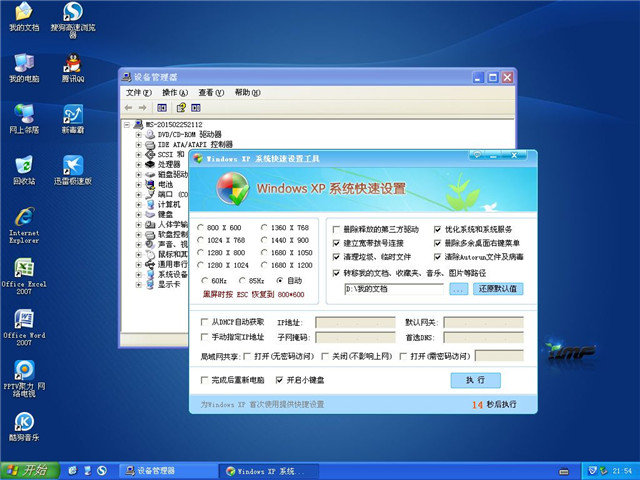Viewport: 640px width, 480px height.
Task: Open the My Computer desktop icon
Action: coord(24,68)
